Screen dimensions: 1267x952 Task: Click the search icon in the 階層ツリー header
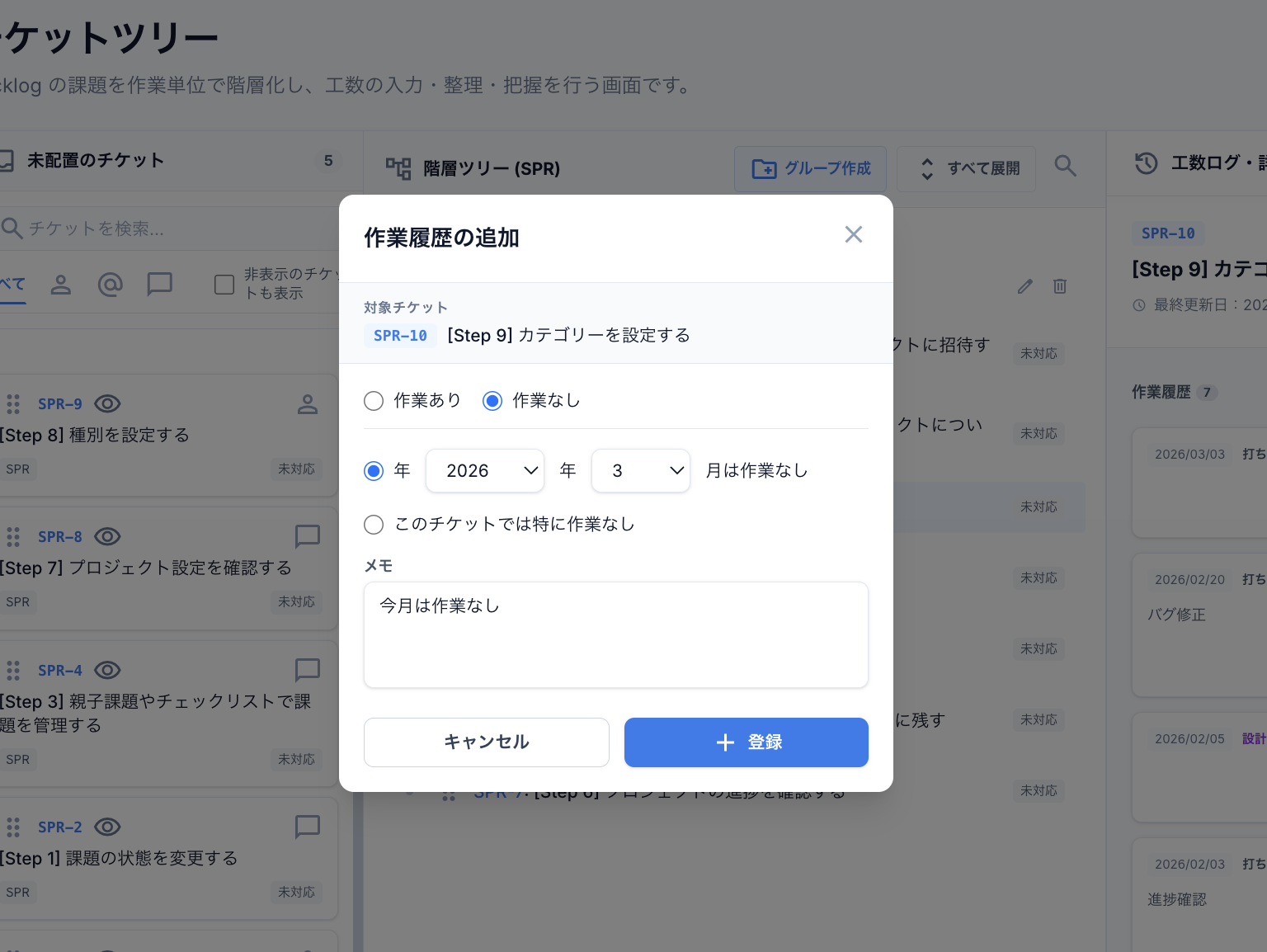(1066, 167)
